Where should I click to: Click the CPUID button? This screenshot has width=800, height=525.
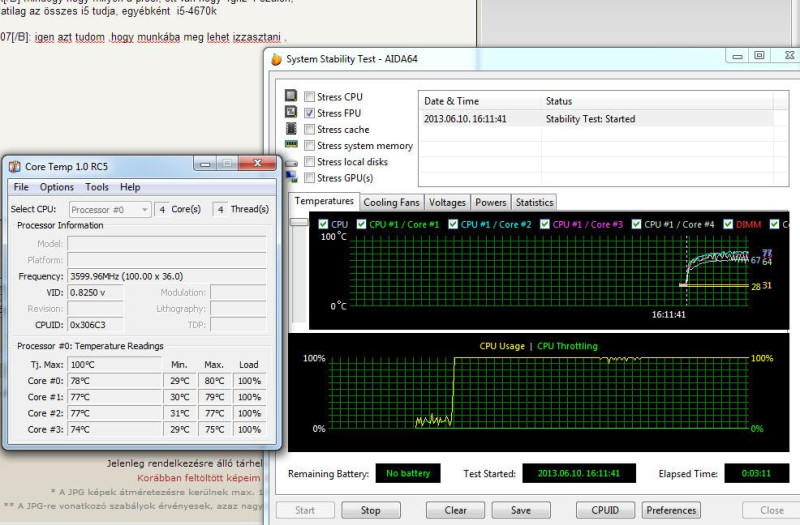pos(605,510)
